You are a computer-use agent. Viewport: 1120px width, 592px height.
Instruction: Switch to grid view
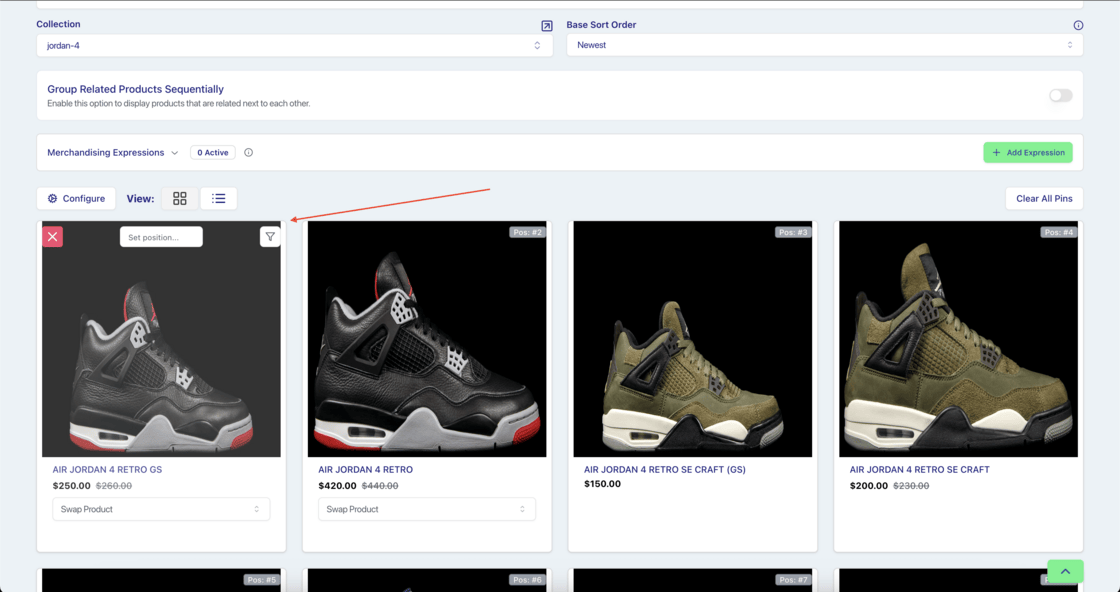(180, 199)
